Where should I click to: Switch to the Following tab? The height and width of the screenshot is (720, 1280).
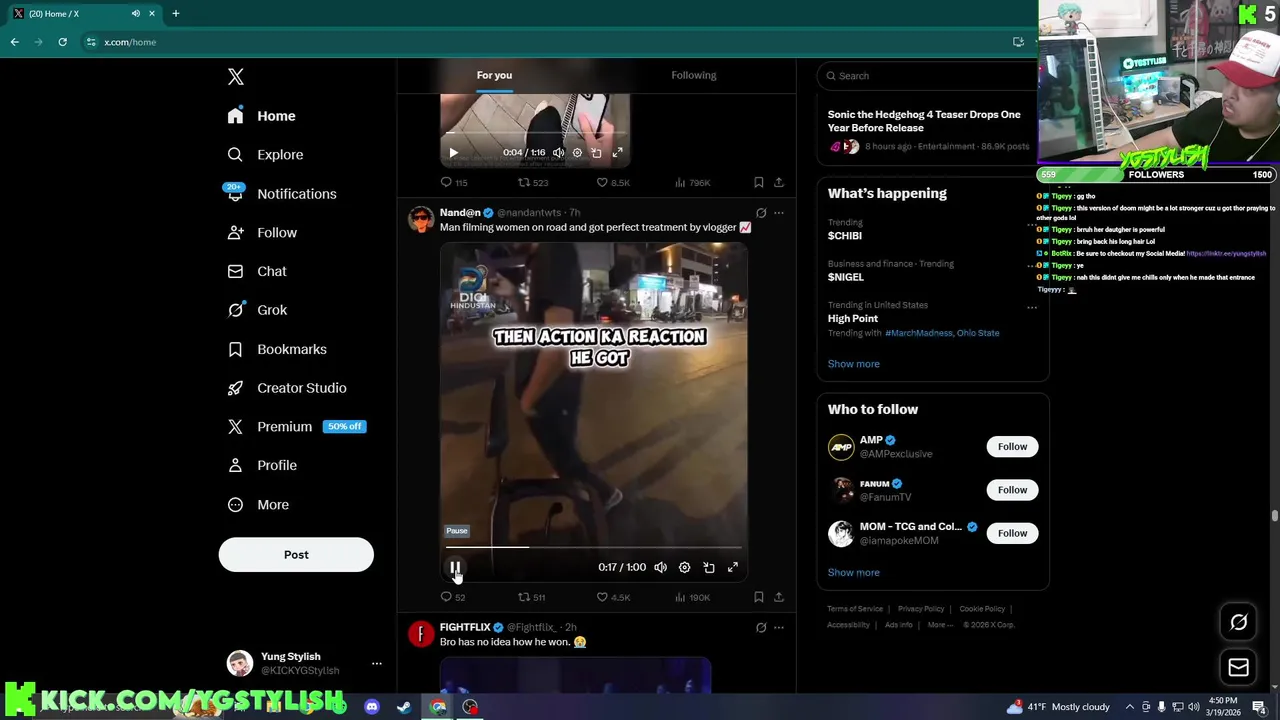pos(693,75)
